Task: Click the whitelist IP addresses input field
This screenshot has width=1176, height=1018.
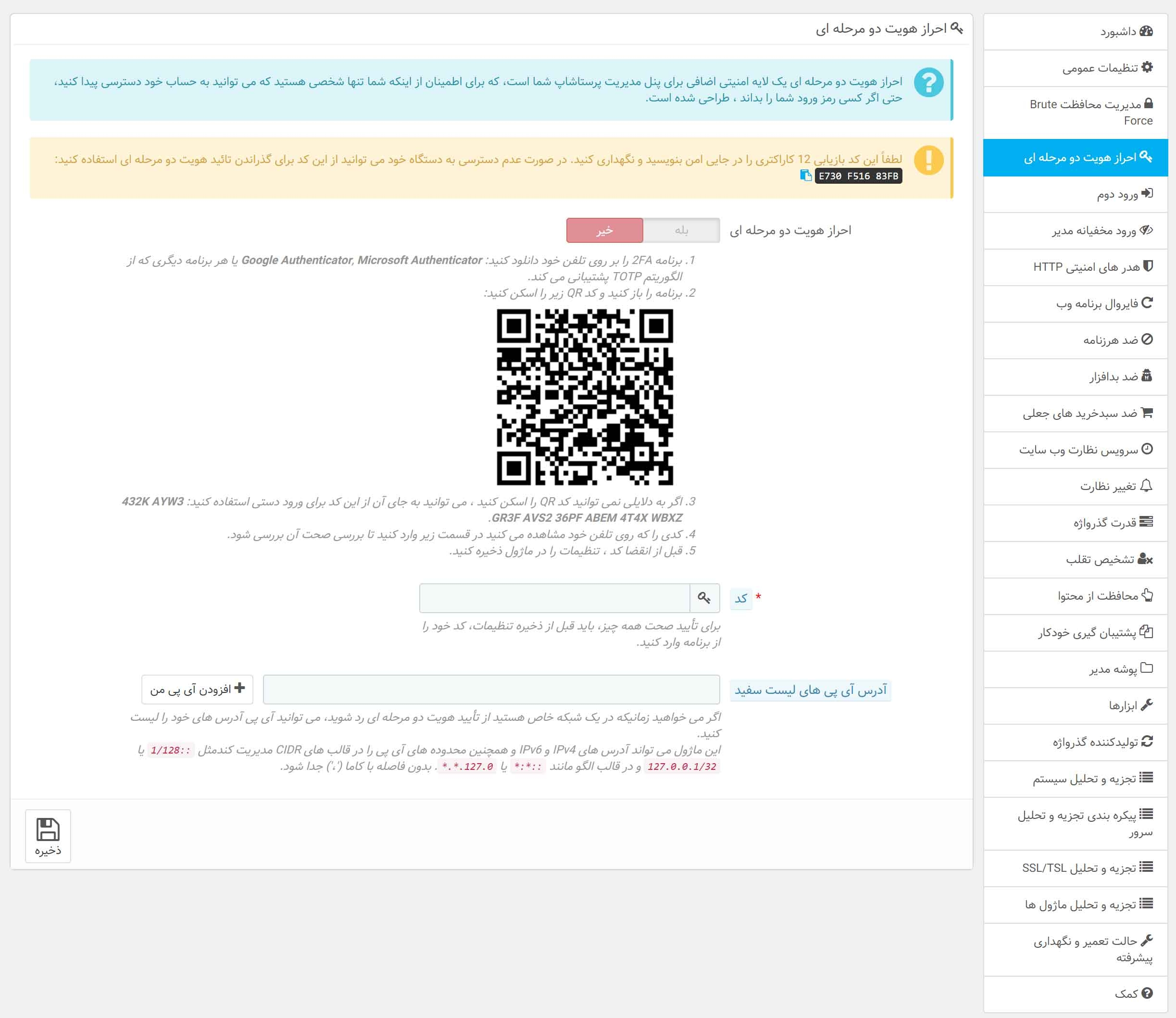Action: pos(491,689)
